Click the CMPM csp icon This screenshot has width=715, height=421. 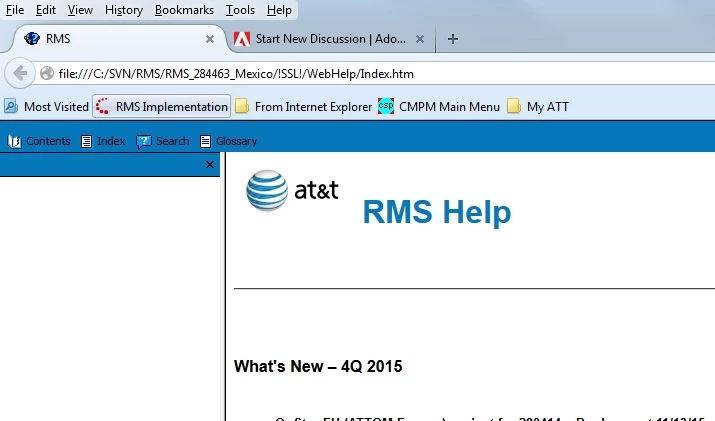(386, 106)
